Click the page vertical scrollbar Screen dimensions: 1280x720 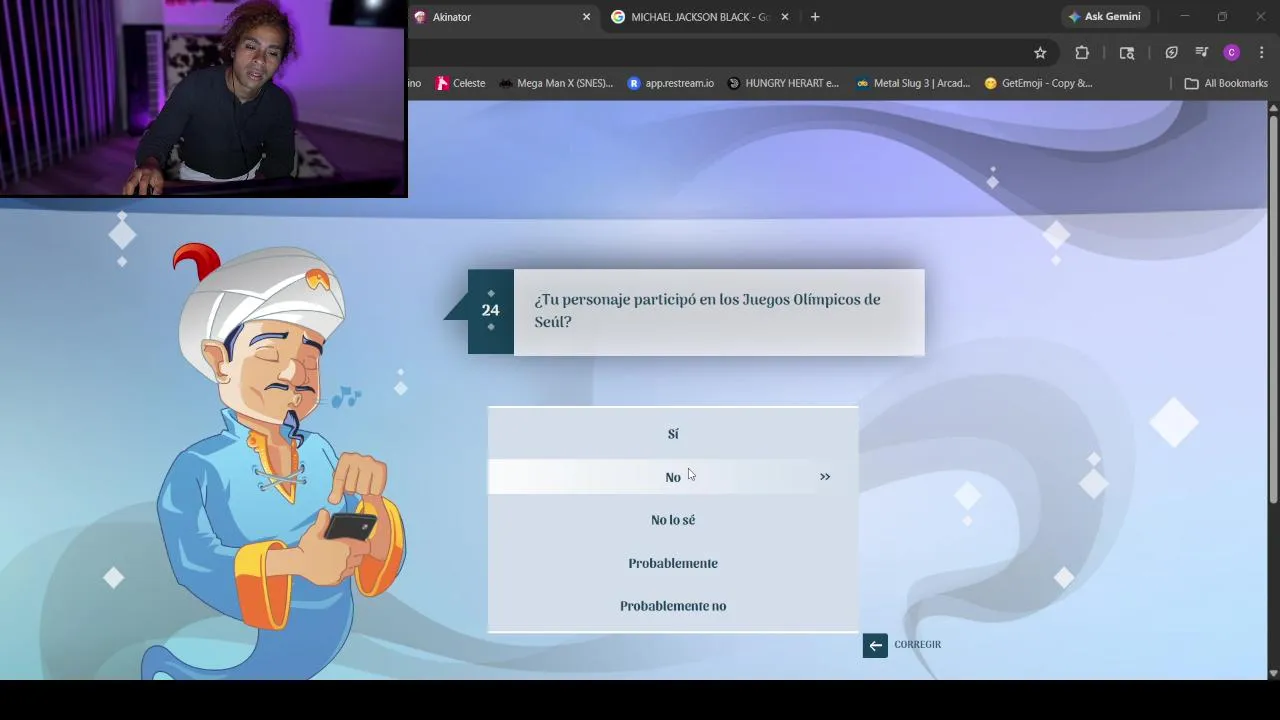(x=1273, y=310)
